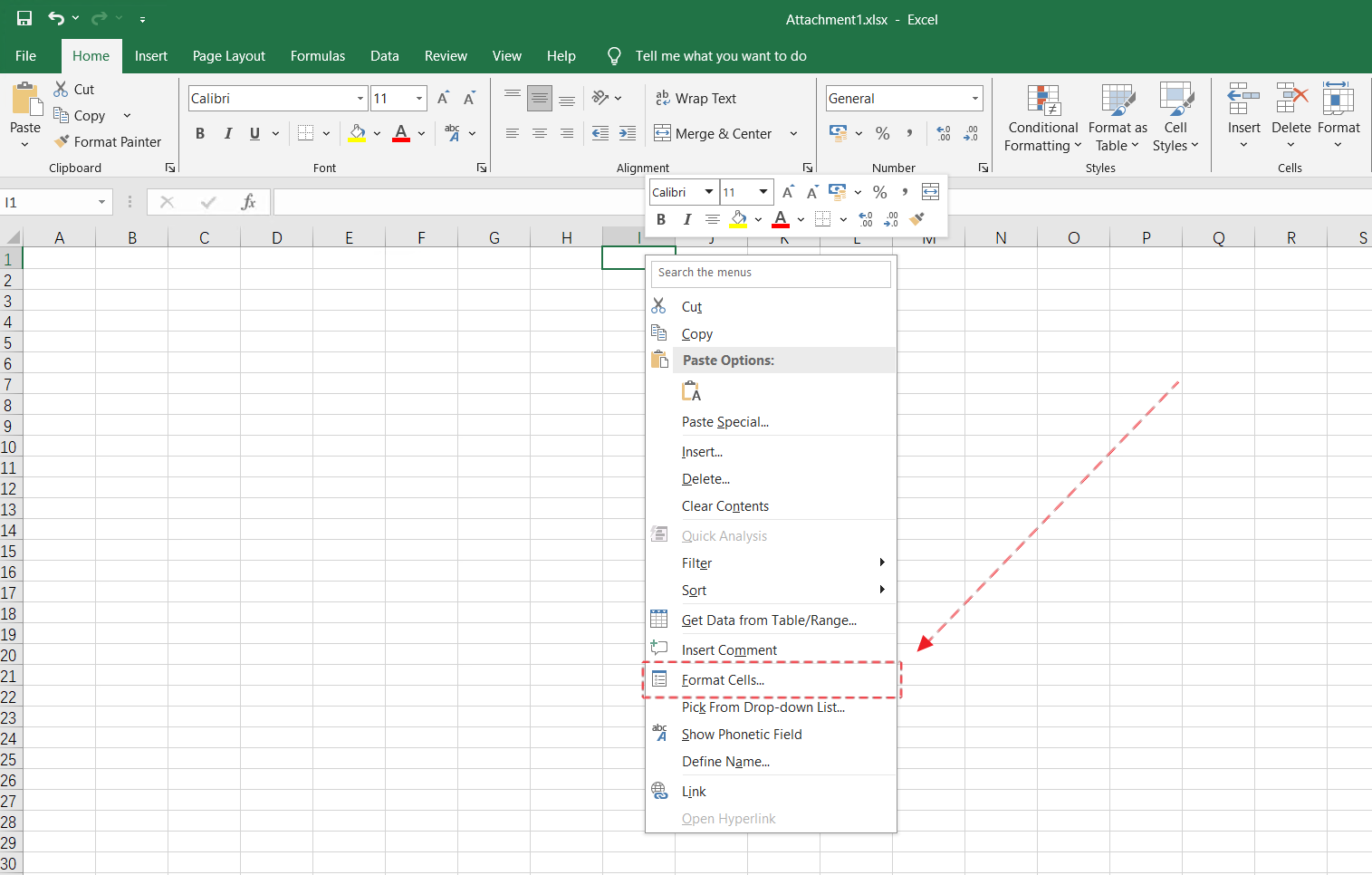Expand the Borders dropdown arrow in ribbon

[x=326, y=133]
